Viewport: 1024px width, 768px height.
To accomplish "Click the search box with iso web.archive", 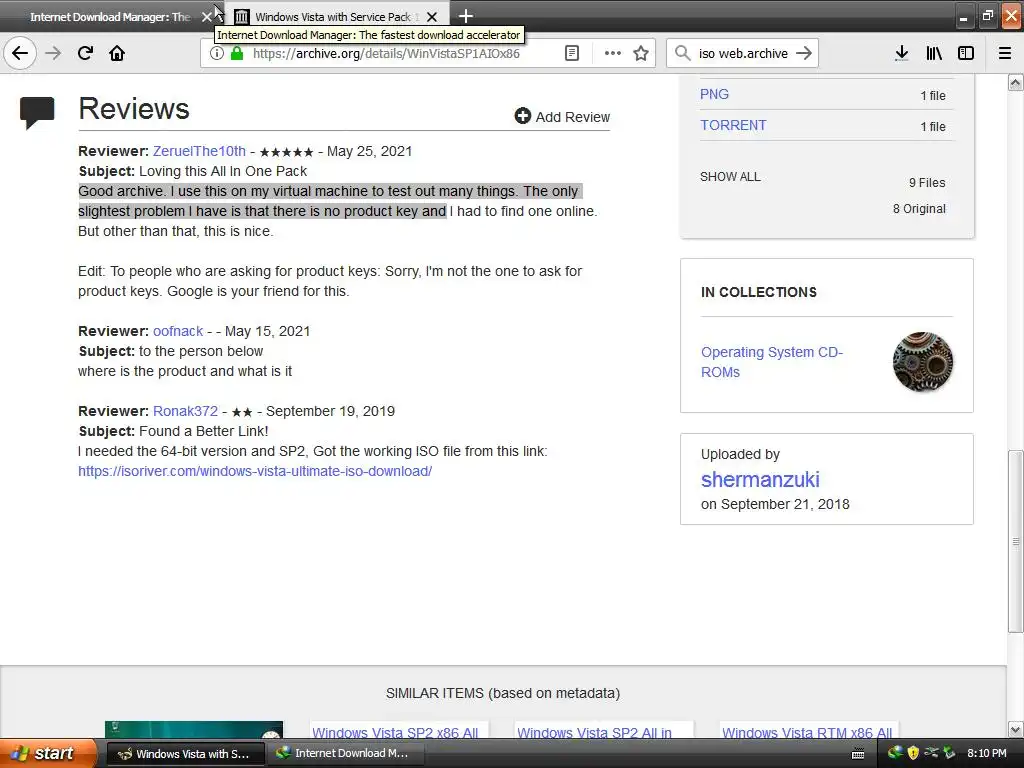I will [x=743, y=54].
